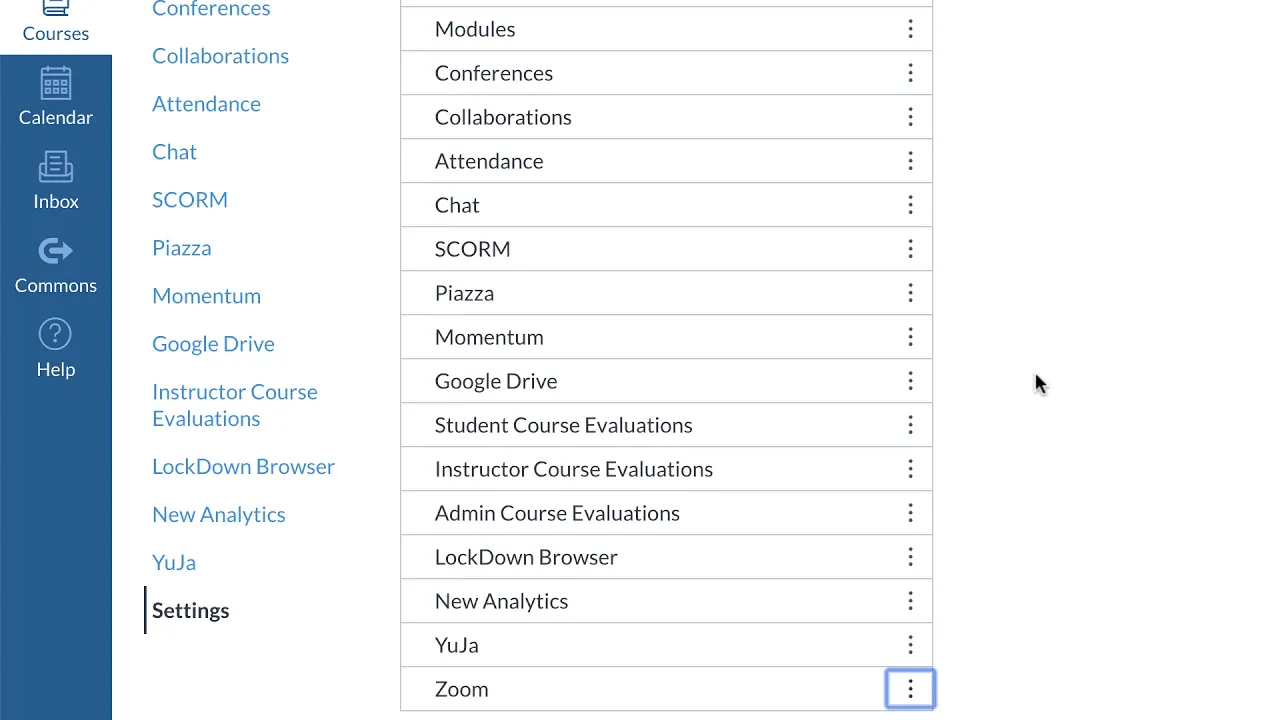Open the Calendar from global navigation

[55, 97]
